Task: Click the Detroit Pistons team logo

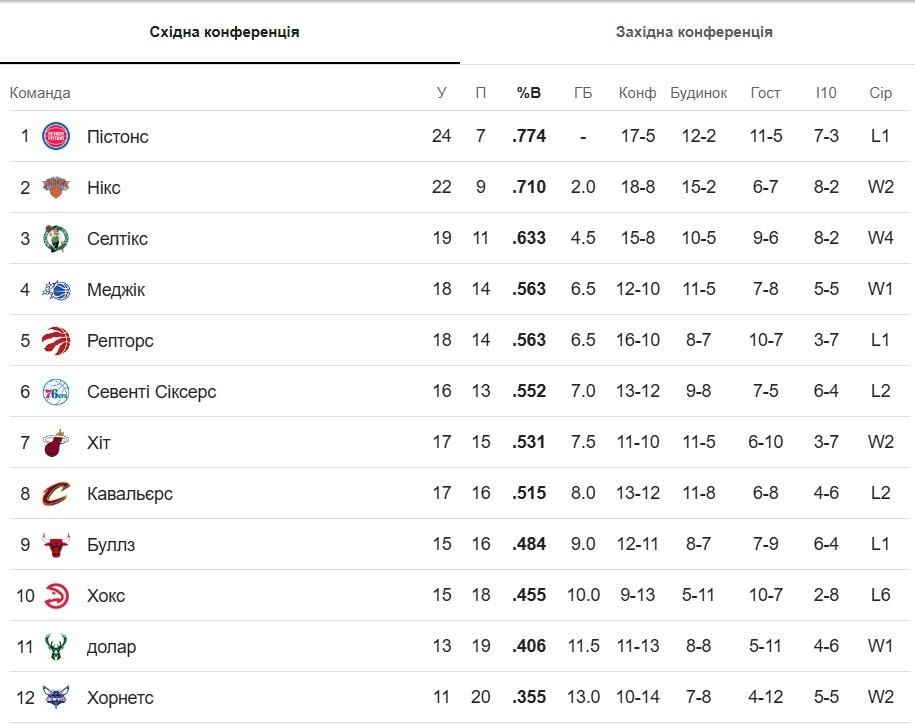Action: pyautogui.click(x=56, y=136)
